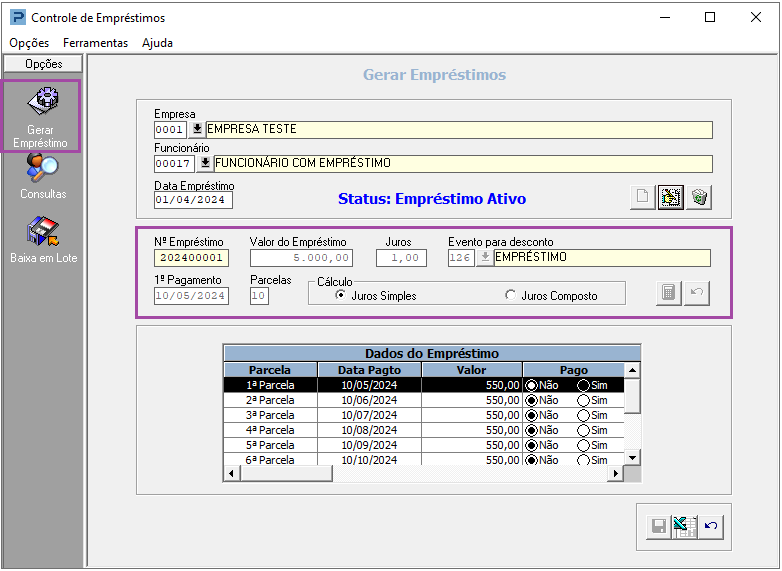This screenshot has width=782, height=571.
Task: Click the calculator icon to compute installments
Action: tap(668, 293)
